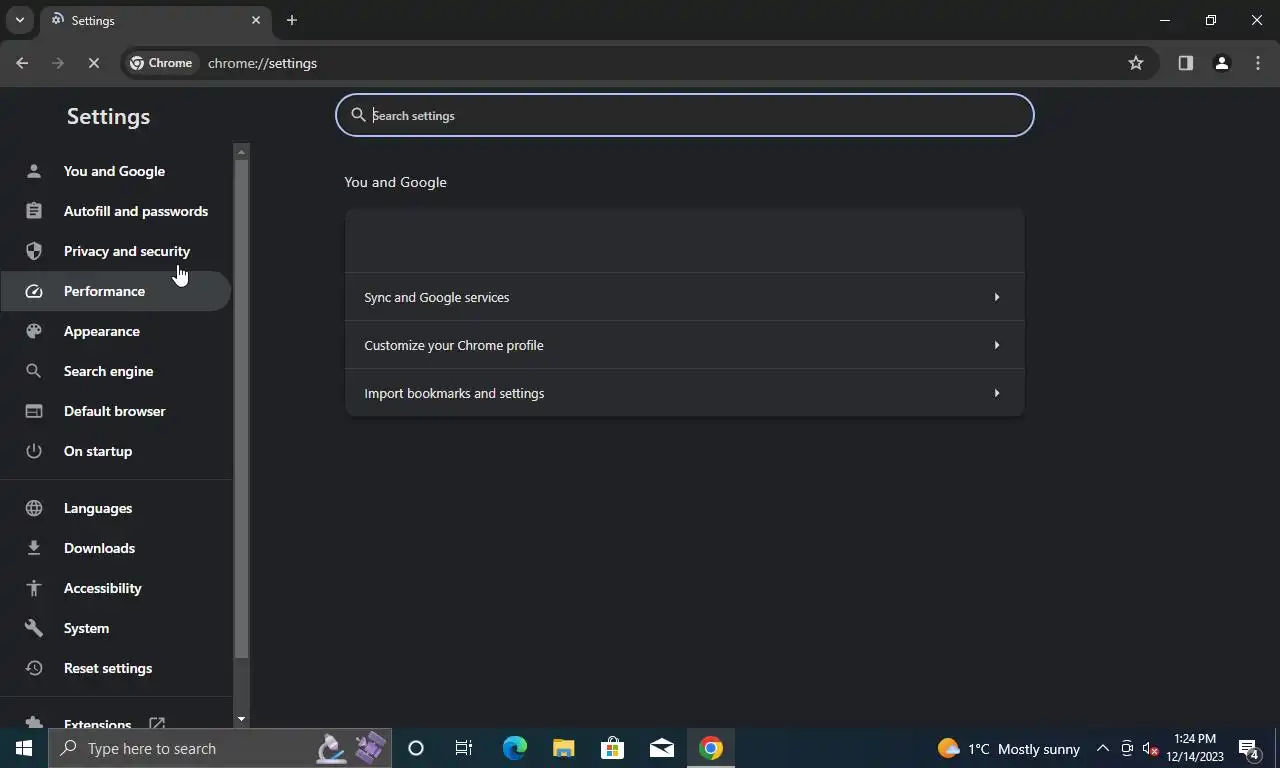The image size is (1280, 768).
Task: Open File Explorer from taskbar
Action: tap(563, 748)
